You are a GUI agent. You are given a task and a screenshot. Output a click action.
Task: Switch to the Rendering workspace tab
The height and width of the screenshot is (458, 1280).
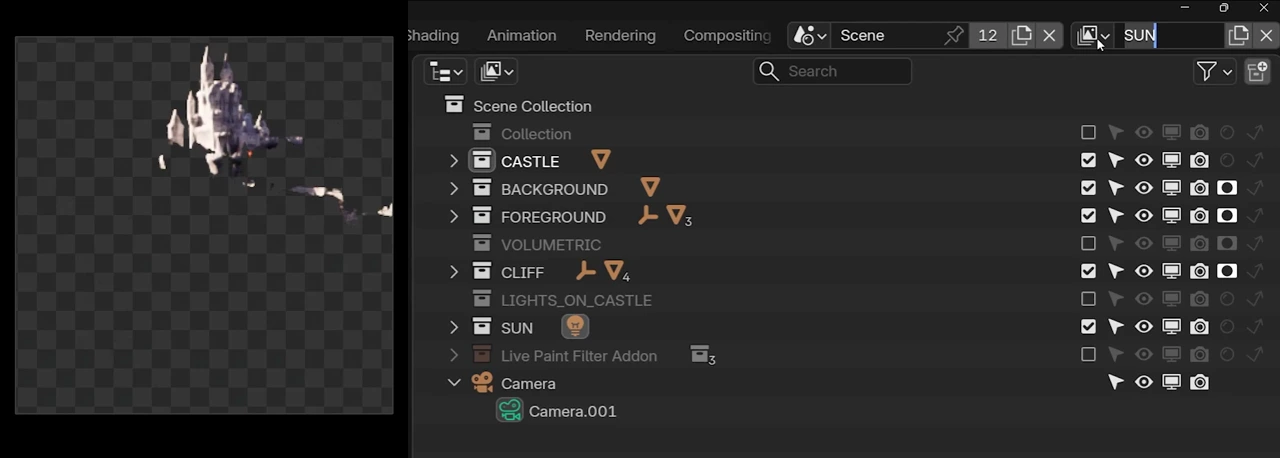[x=620, y=35]
